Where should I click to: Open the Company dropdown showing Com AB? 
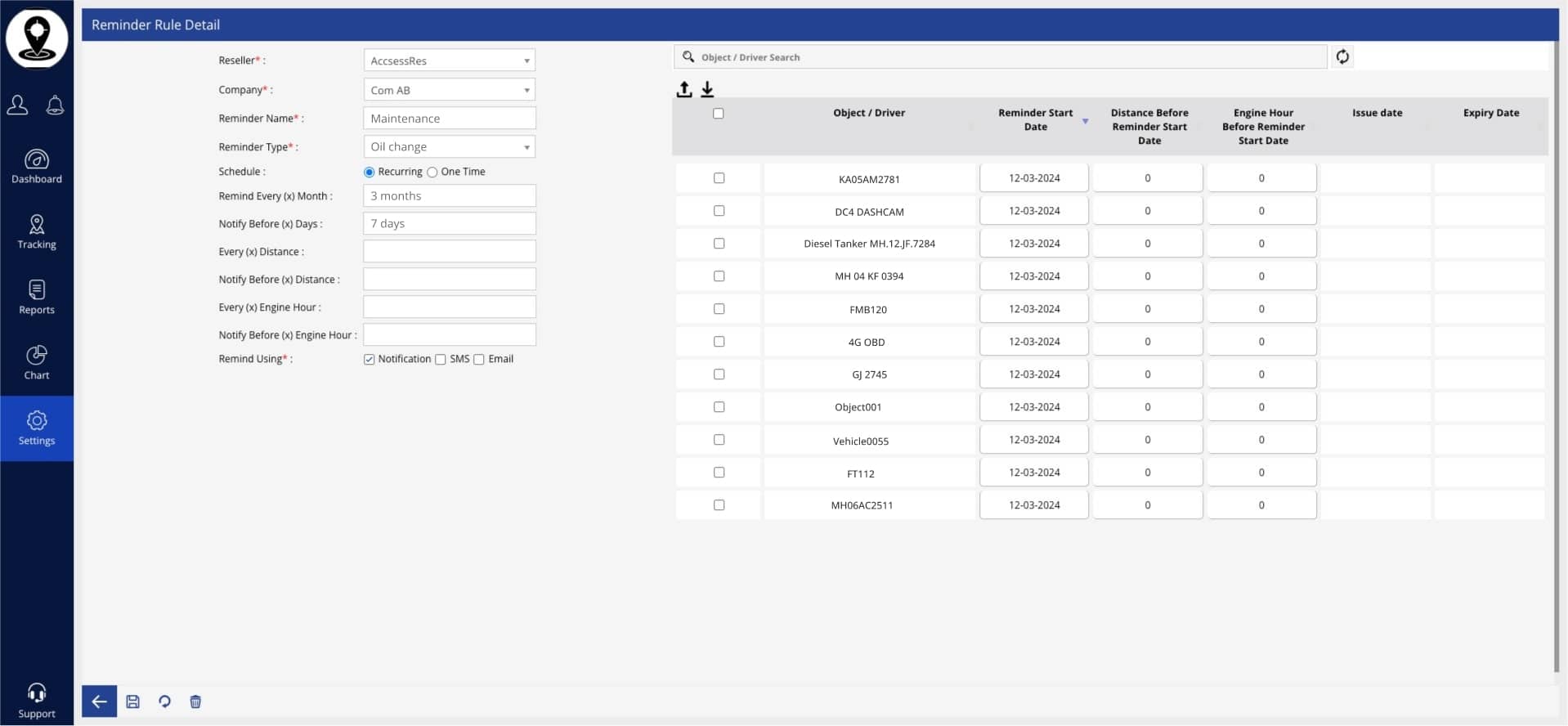526,90
